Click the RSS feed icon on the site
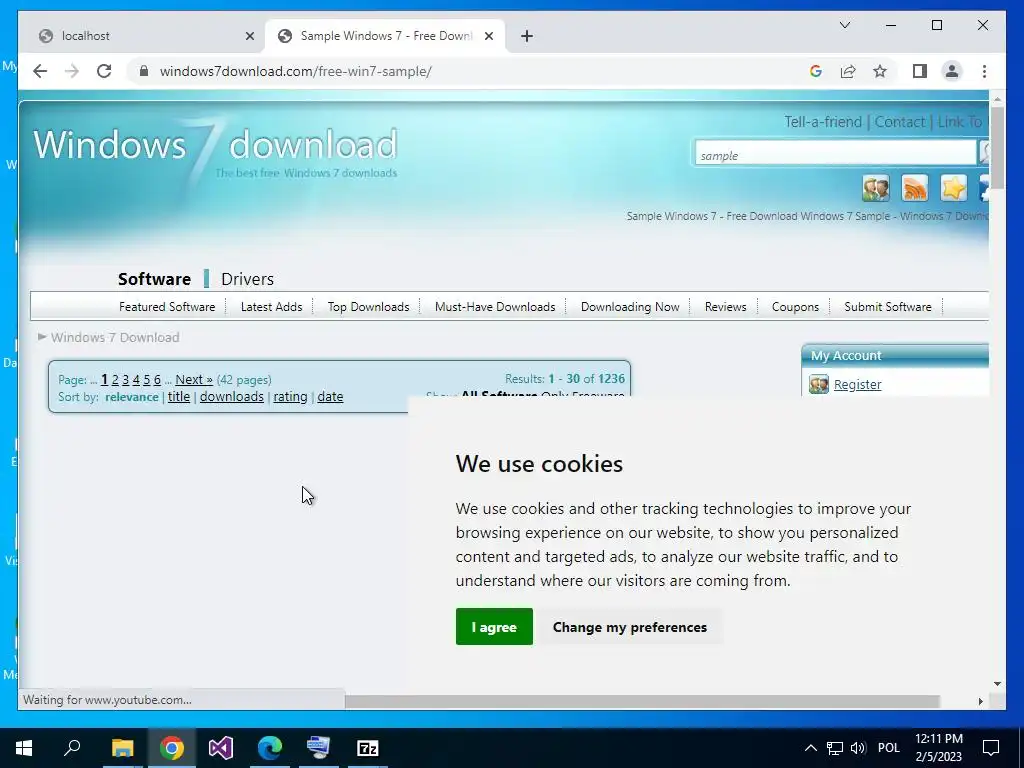This screenshot has width=1024, height=768. [914, 188]
